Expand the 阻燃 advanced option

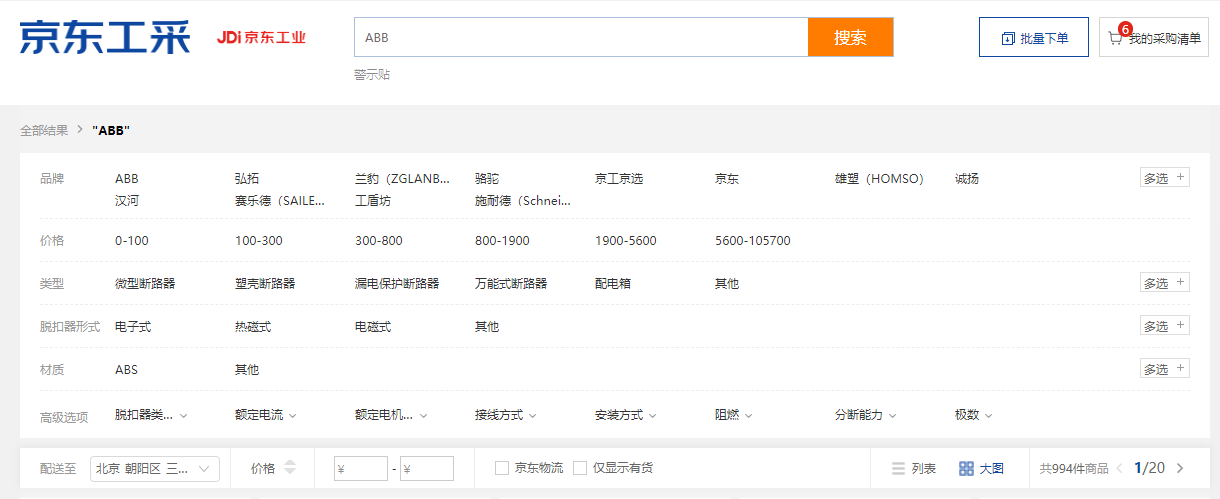point(733,415)
